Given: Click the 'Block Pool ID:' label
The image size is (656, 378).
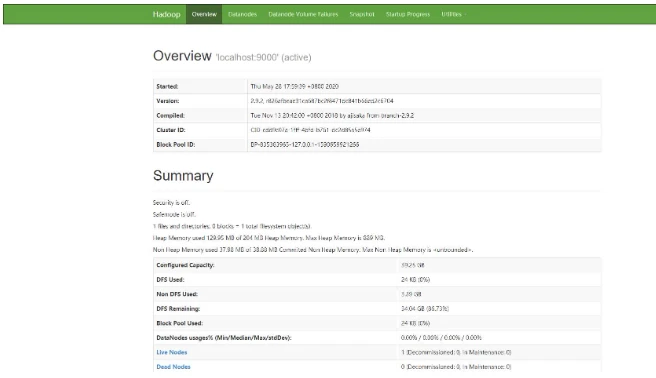Looking at the screenshot, I should pyautogui.click(x=176, y=145).
